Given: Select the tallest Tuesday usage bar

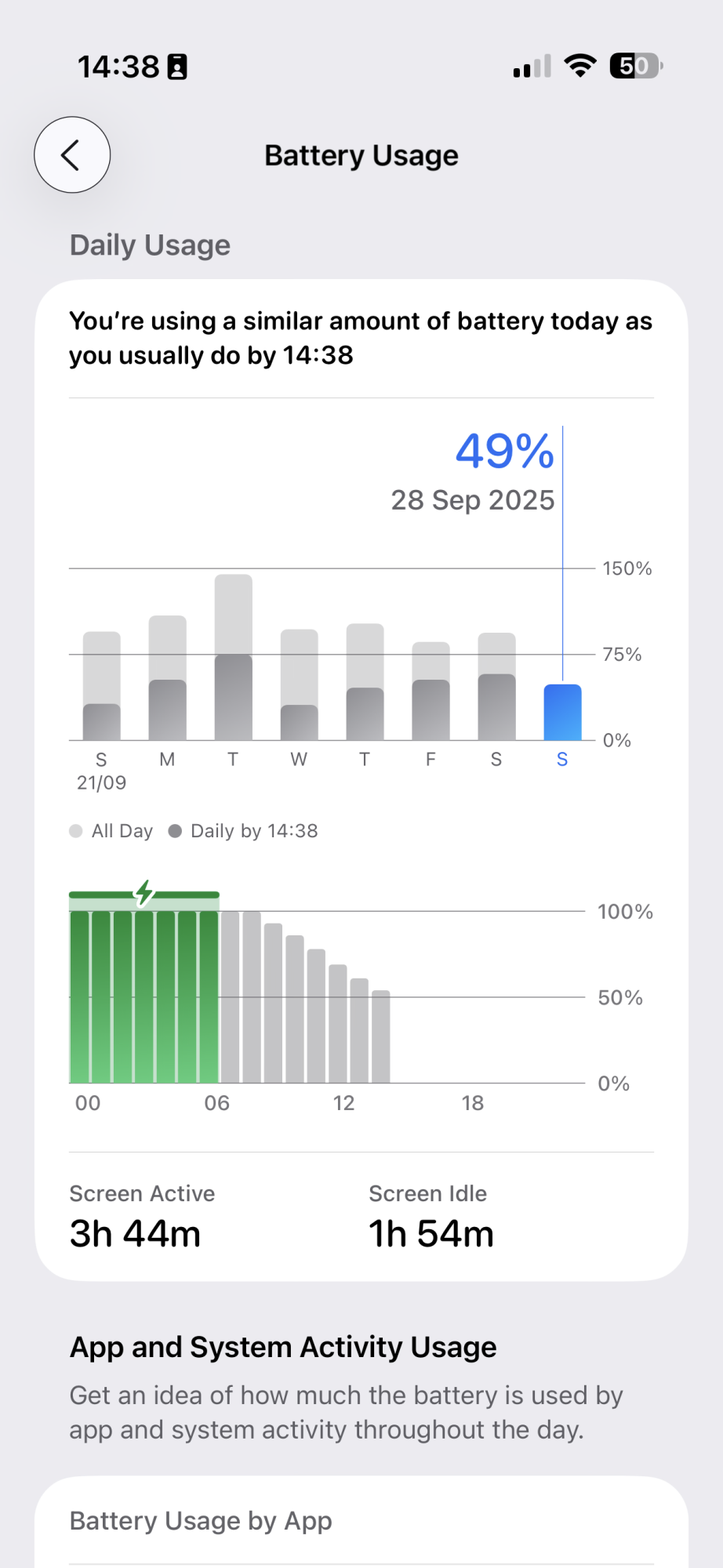Looking at the screenshot, I should coord(234,657).
